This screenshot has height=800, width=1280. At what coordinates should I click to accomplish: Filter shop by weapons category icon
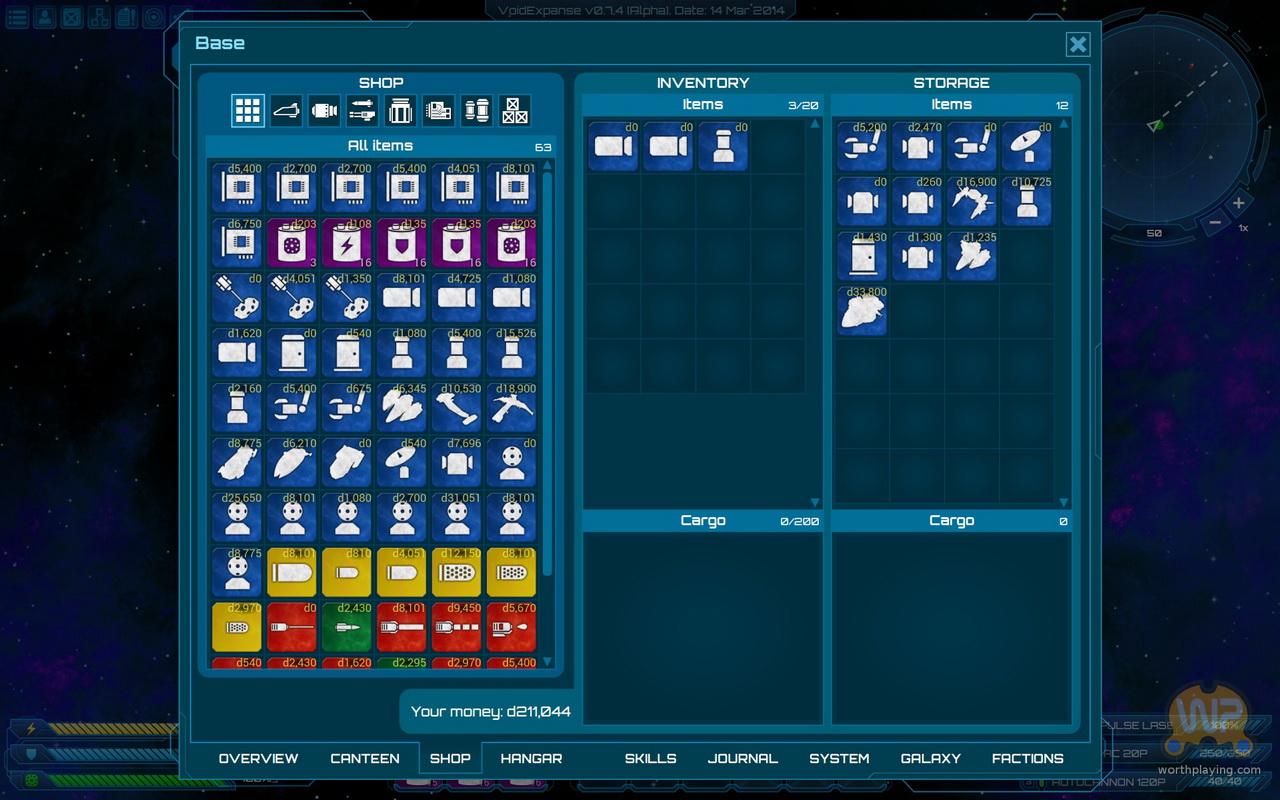pyautogui.click(x=362, y=111)
